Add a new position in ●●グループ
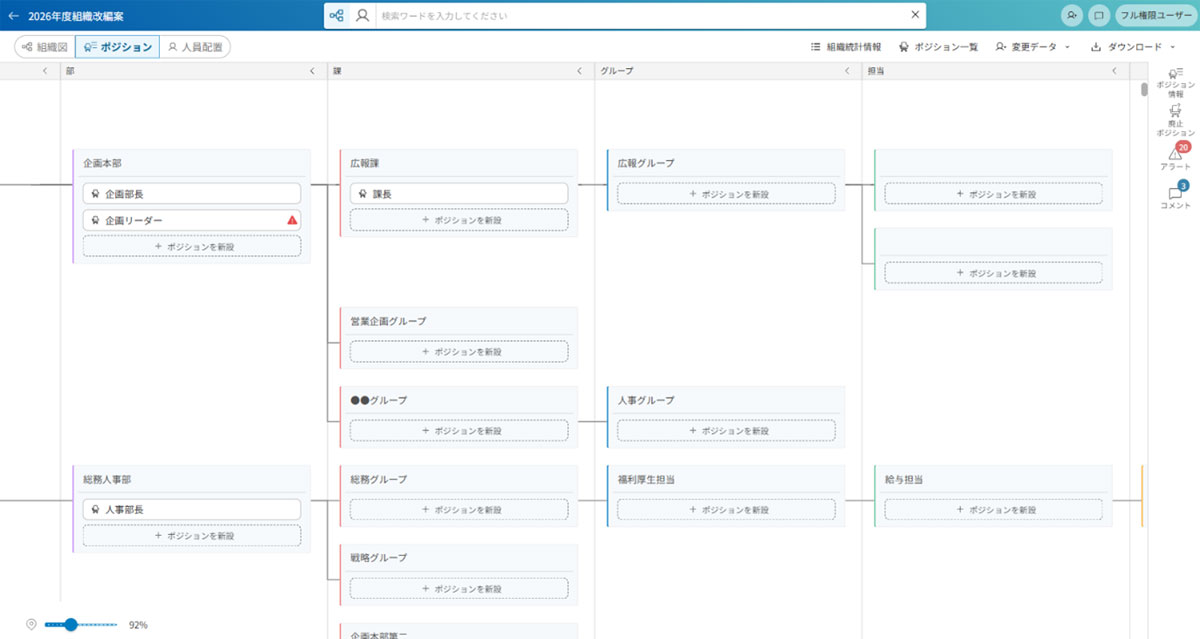 459,431
